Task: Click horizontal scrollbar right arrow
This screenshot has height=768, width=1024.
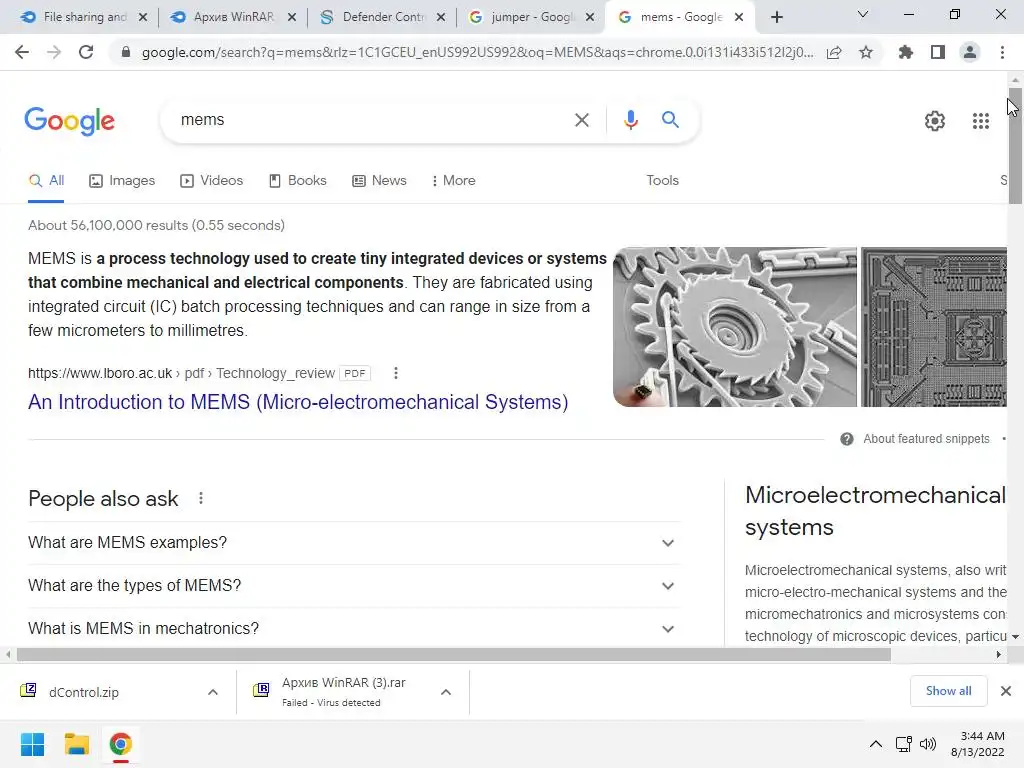Action: [999, 654]
